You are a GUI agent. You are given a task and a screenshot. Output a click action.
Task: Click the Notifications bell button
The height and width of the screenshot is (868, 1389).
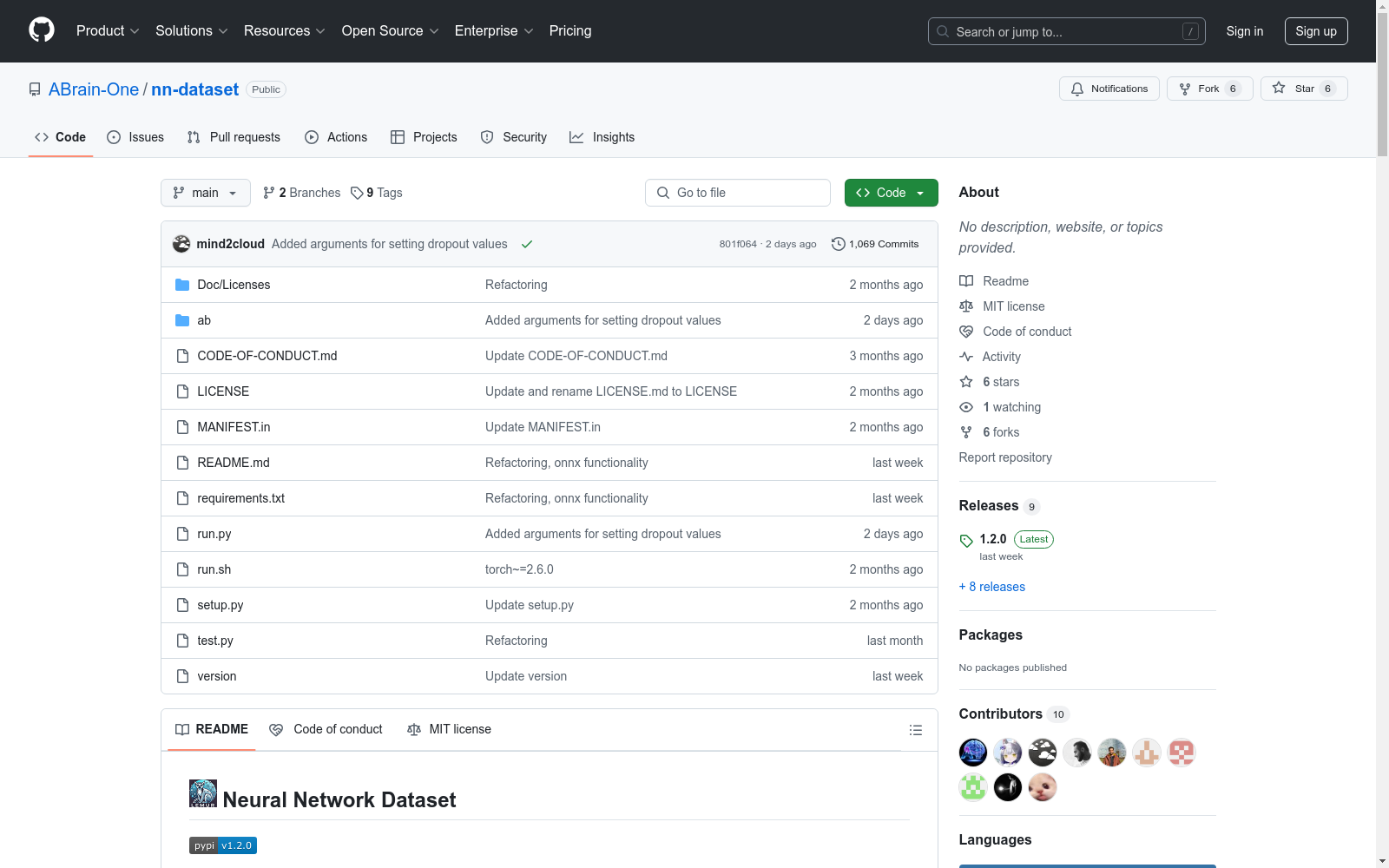(1109, 89)
